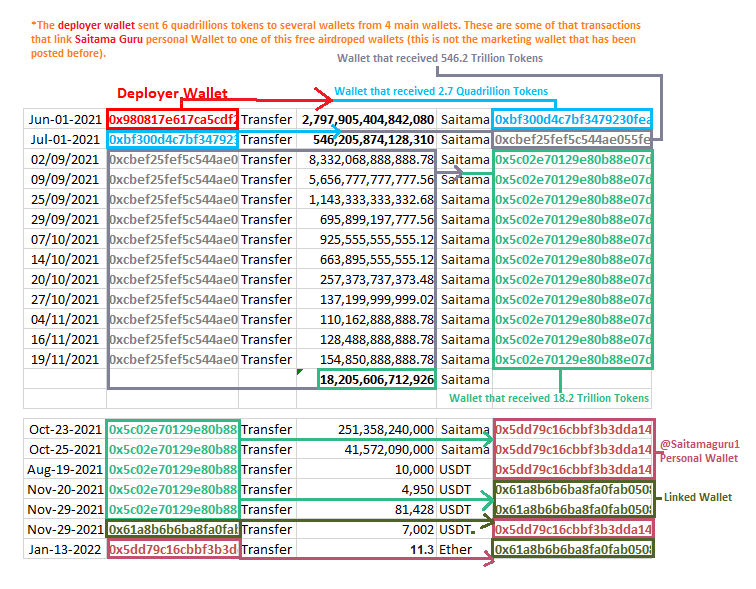The width and height of the screenshot is (756, 589).
Task: Click recipient 0xcbef25fef5c544ae055fe in Jul-01-2021 row
Action: tap(572, 140)
